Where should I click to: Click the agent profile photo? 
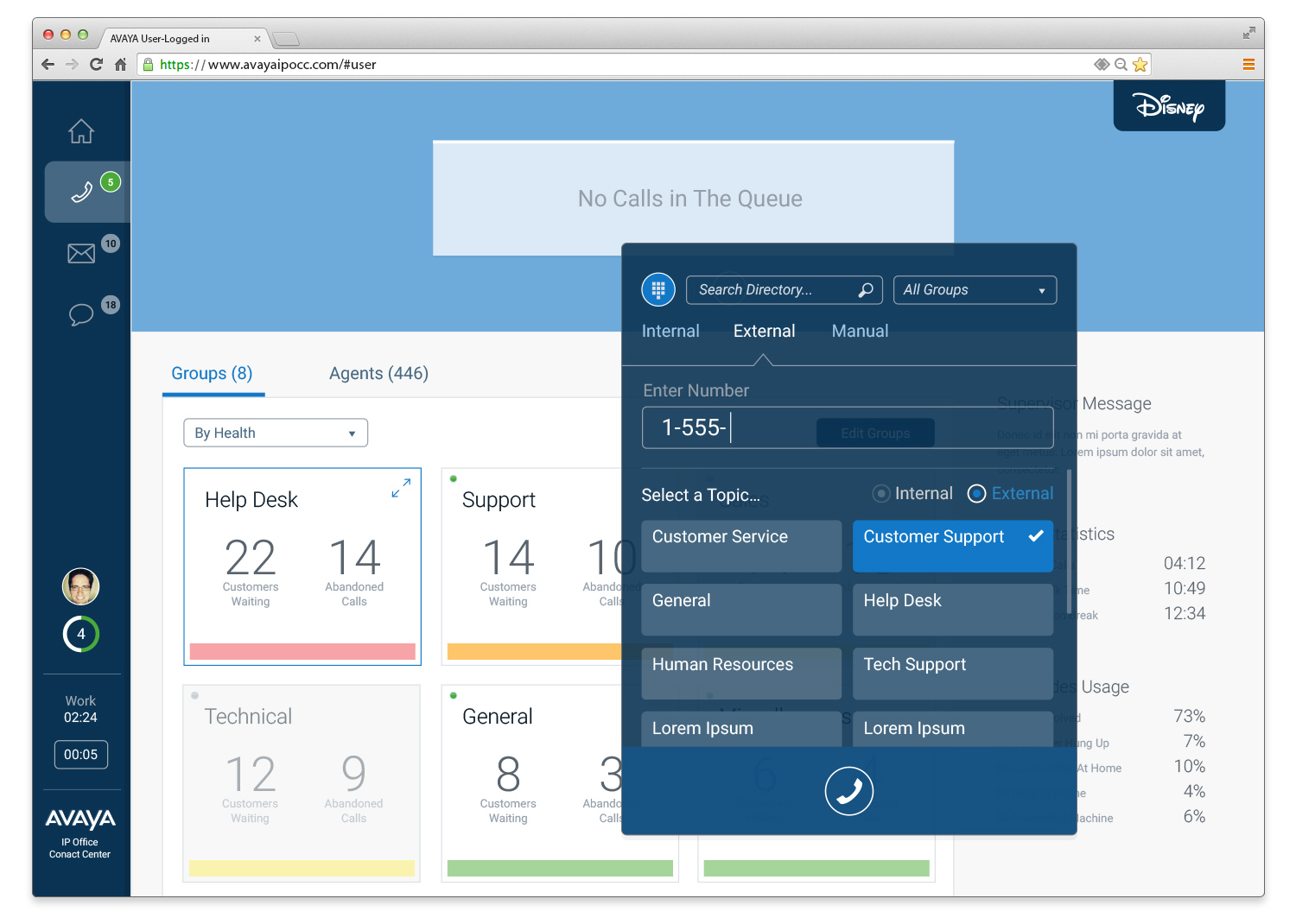pos(81,587)
